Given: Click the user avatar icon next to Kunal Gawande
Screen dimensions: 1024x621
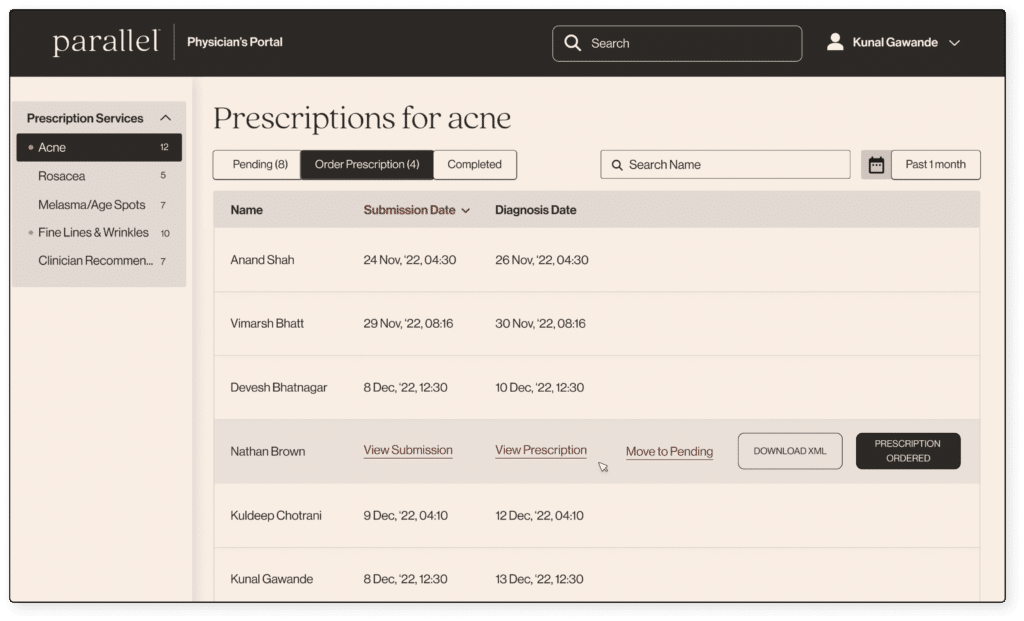Looking at the screenshot, I should pos(835,42).
